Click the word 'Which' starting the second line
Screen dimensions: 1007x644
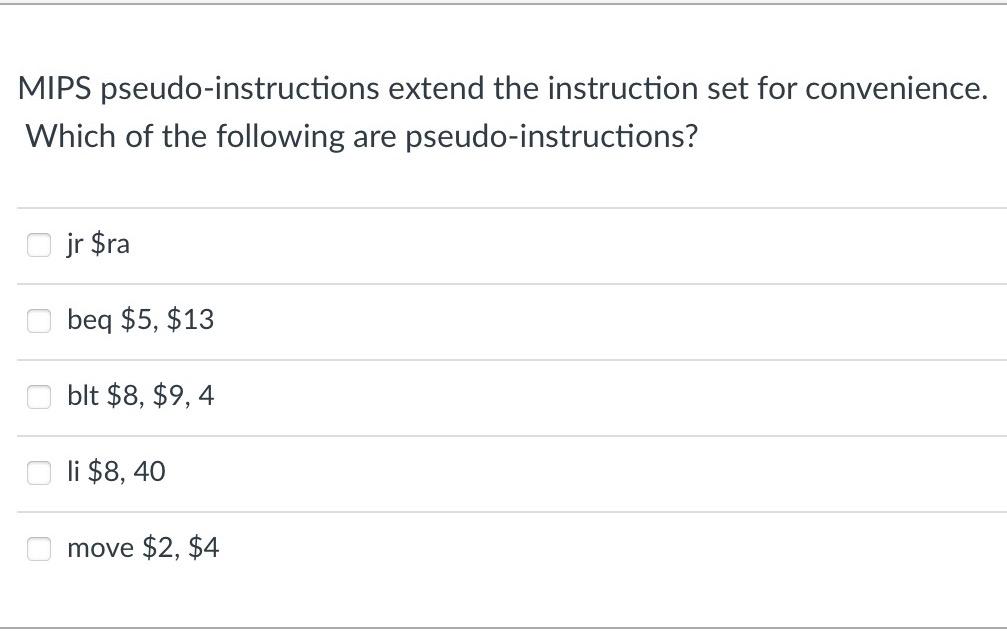click(71, 136)
